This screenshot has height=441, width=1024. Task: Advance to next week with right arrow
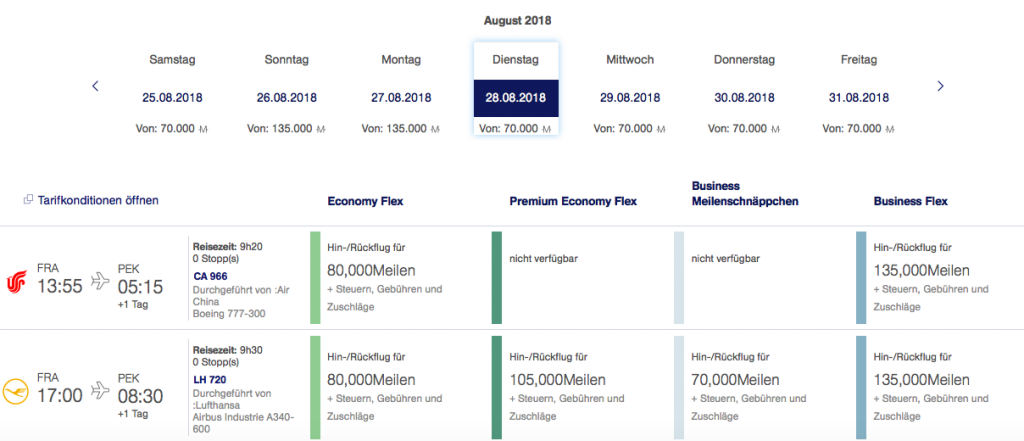(x=940, y=86)
